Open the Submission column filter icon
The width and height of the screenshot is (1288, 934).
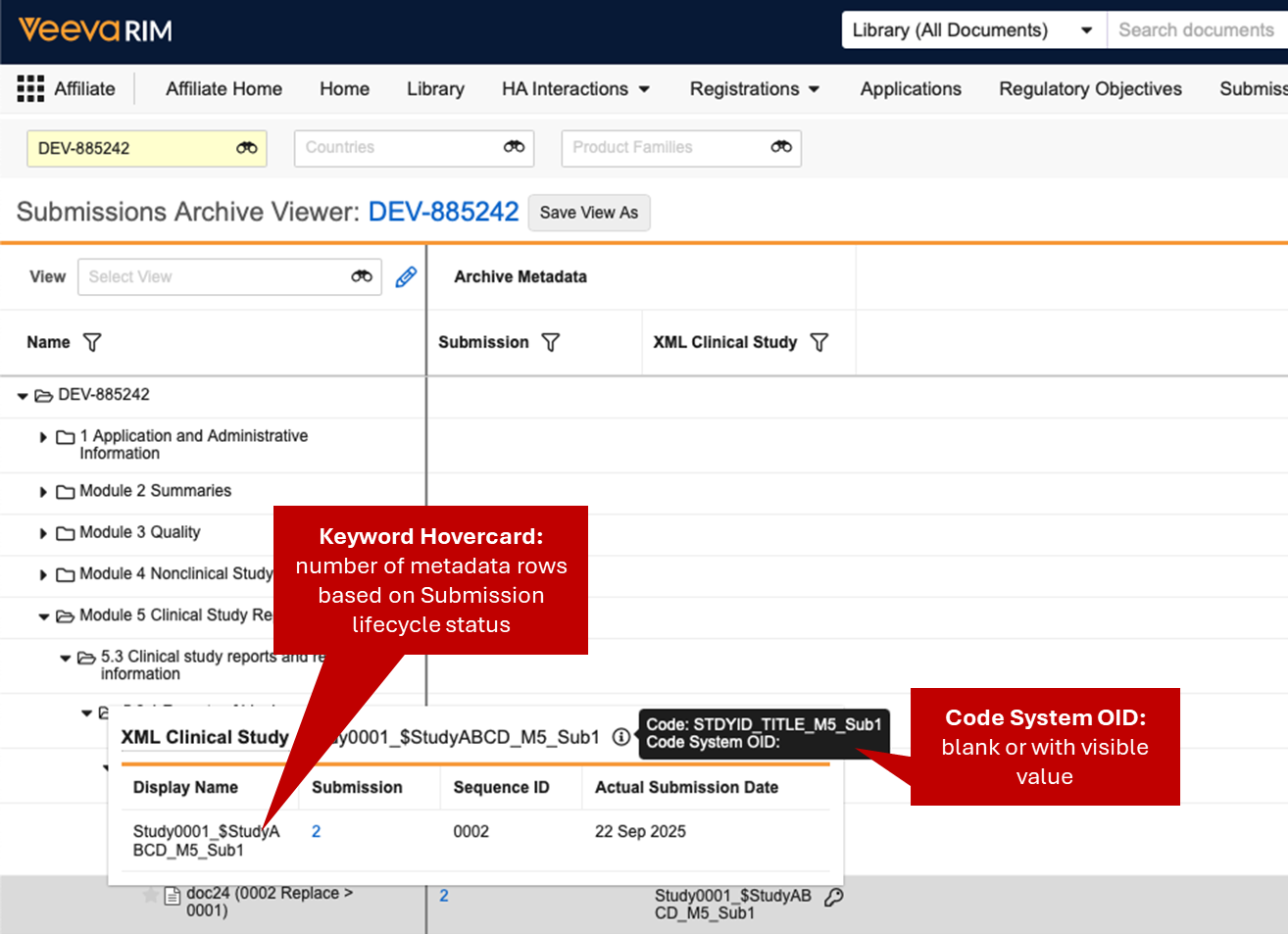click(x=551, y=342)
